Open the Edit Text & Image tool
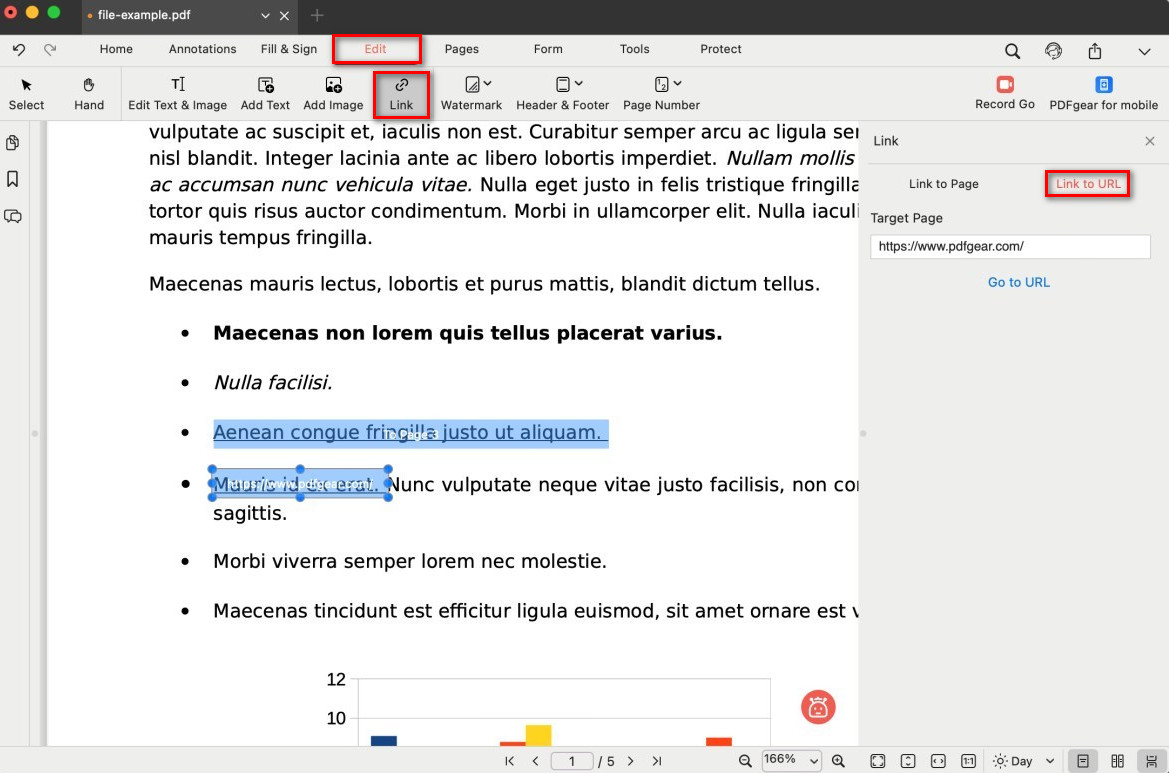1169x773 pixels. [x=177, y=93]
